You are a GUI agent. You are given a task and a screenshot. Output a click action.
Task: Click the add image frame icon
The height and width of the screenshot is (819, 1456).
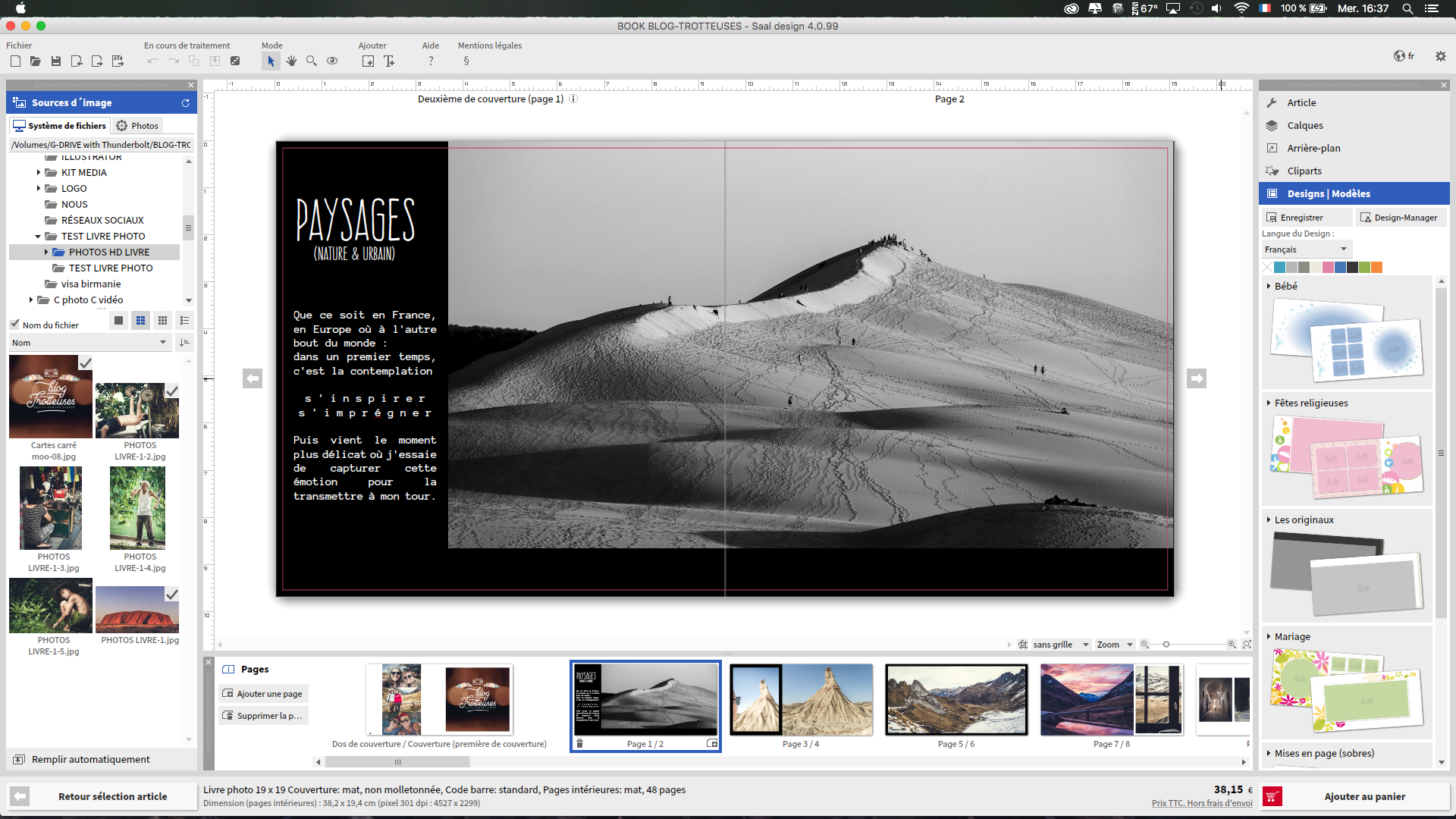pos(368,61)
